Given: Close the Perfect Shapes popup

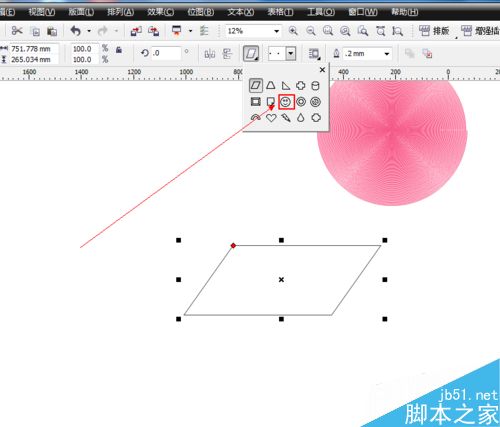Looking at the screenshot, I should click(x=322, y=70).
